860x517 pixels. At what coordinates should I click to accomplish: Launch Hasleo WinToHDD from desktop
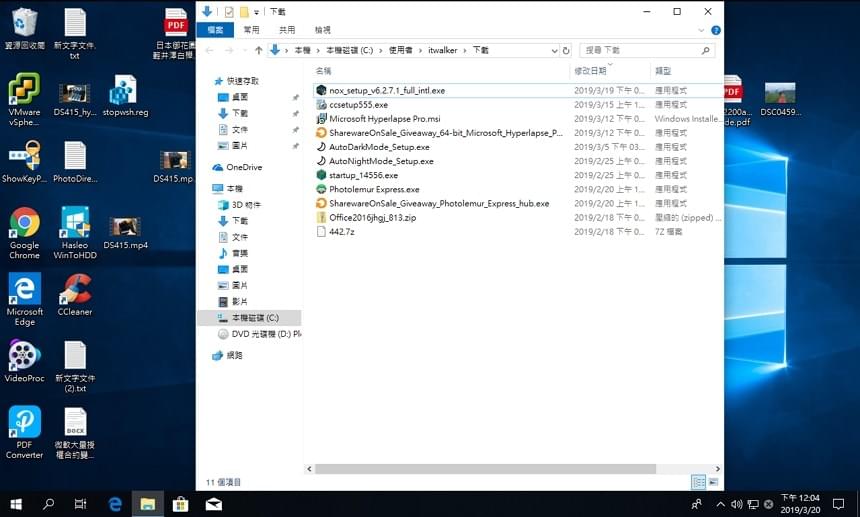click(75, 233)
